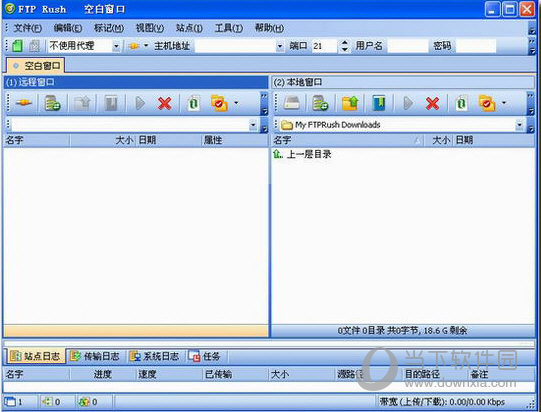Activate the (1) 远程窗口 pane header
This screenshot has height=412, width=541.
[x=136, y=82]
